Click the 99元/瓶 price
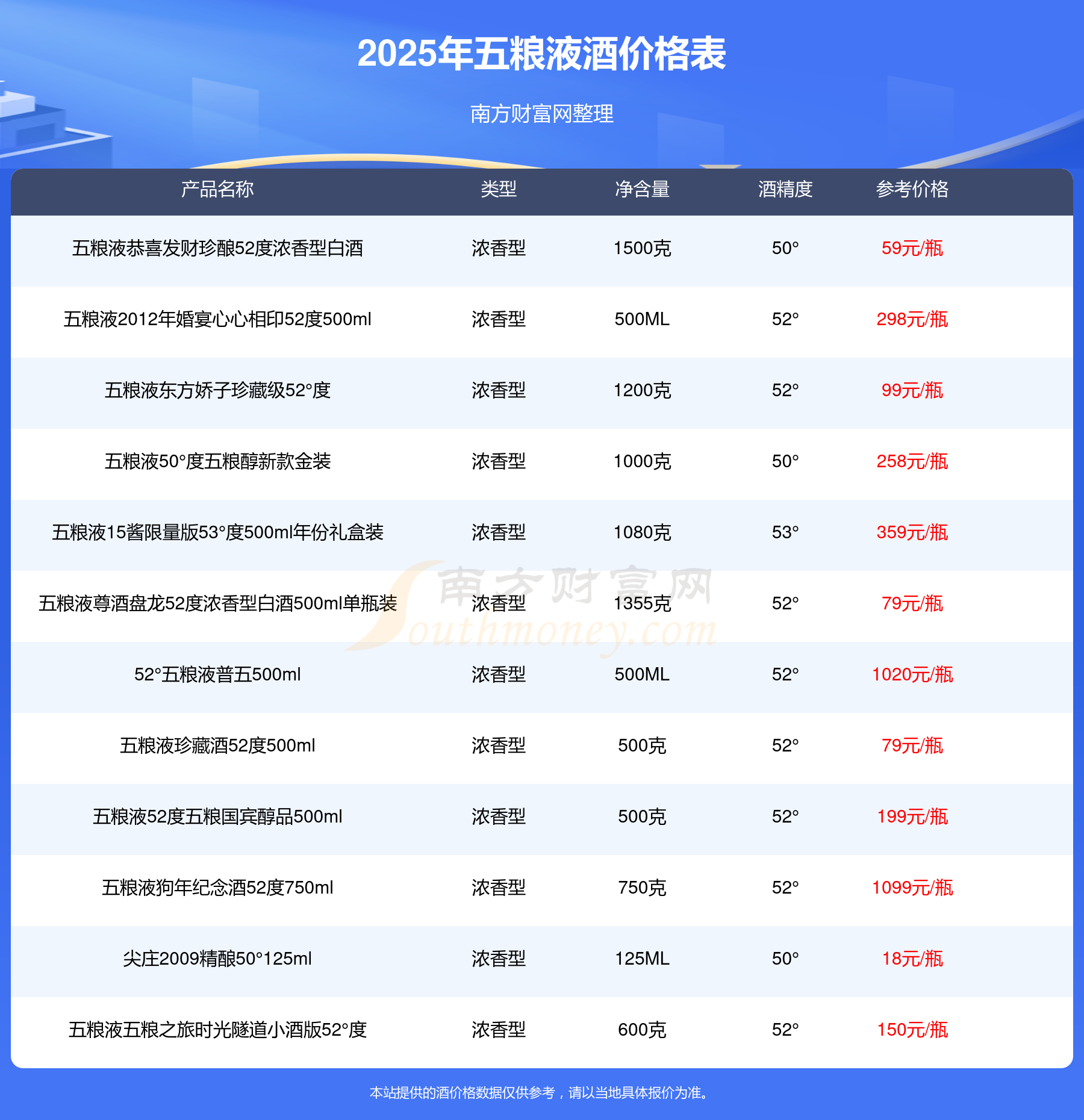The width and height of the screenshot is (1084, 1120). click(912, 390)
